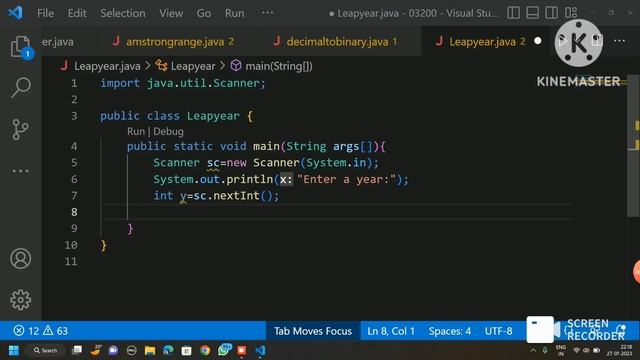Click Leapyear.java in the breadcrumb

(107, 66)
